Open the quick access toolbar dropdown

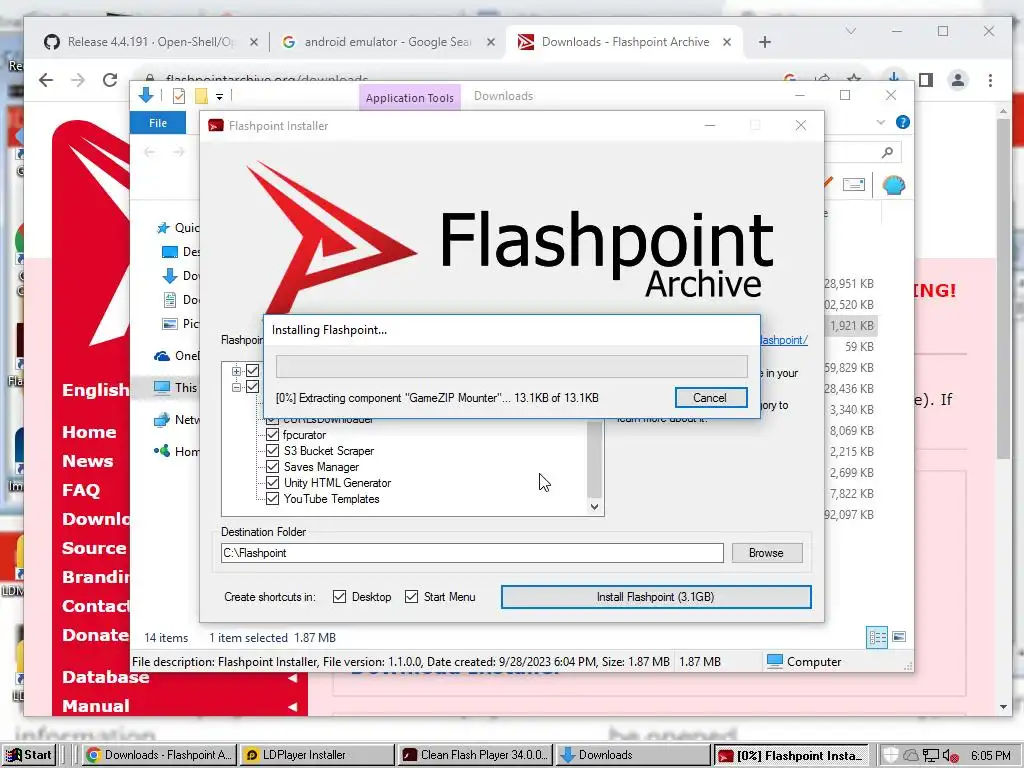click(219, 97)
